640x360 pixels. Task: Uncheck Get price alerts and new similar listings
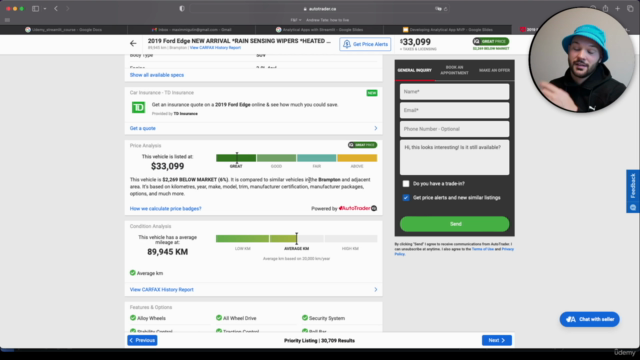(406, 198)
